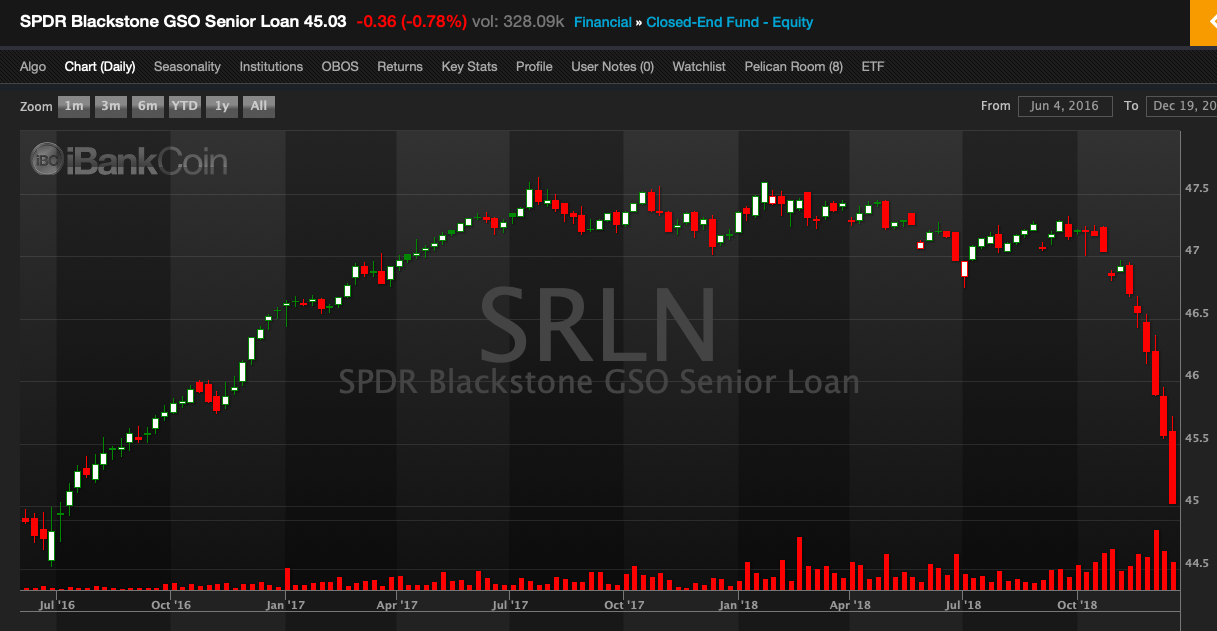Click the 45.5 price axis label
This screenshot has height=631, width=1217.
1198,438
